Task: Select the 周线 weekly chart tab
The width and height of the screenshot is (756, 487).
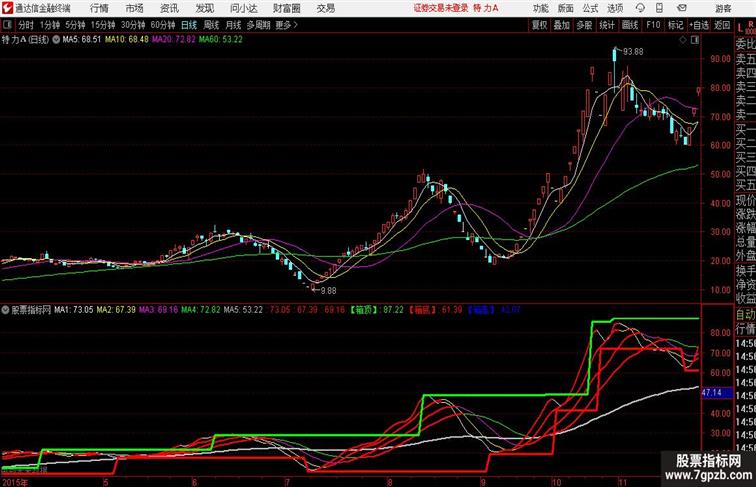Action: [x=211, y=25]
